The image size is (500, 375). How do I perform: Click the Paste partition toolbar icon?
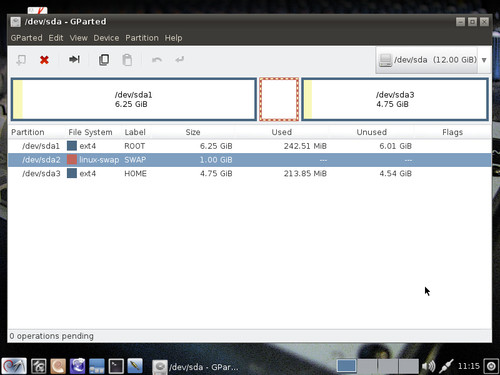pos(127,60)
